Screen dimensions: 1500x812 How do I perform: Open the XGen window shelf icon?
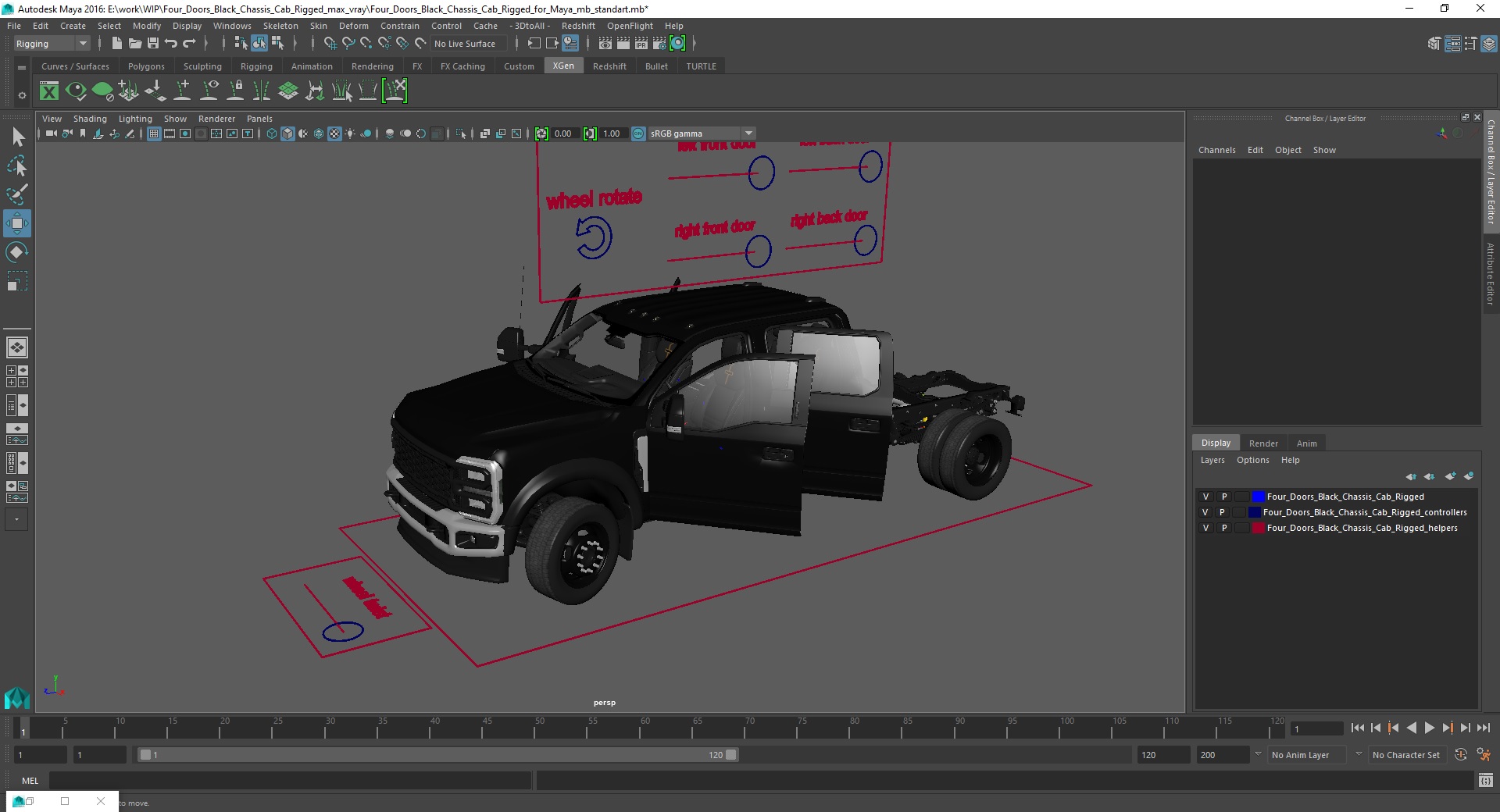(49, 91)
